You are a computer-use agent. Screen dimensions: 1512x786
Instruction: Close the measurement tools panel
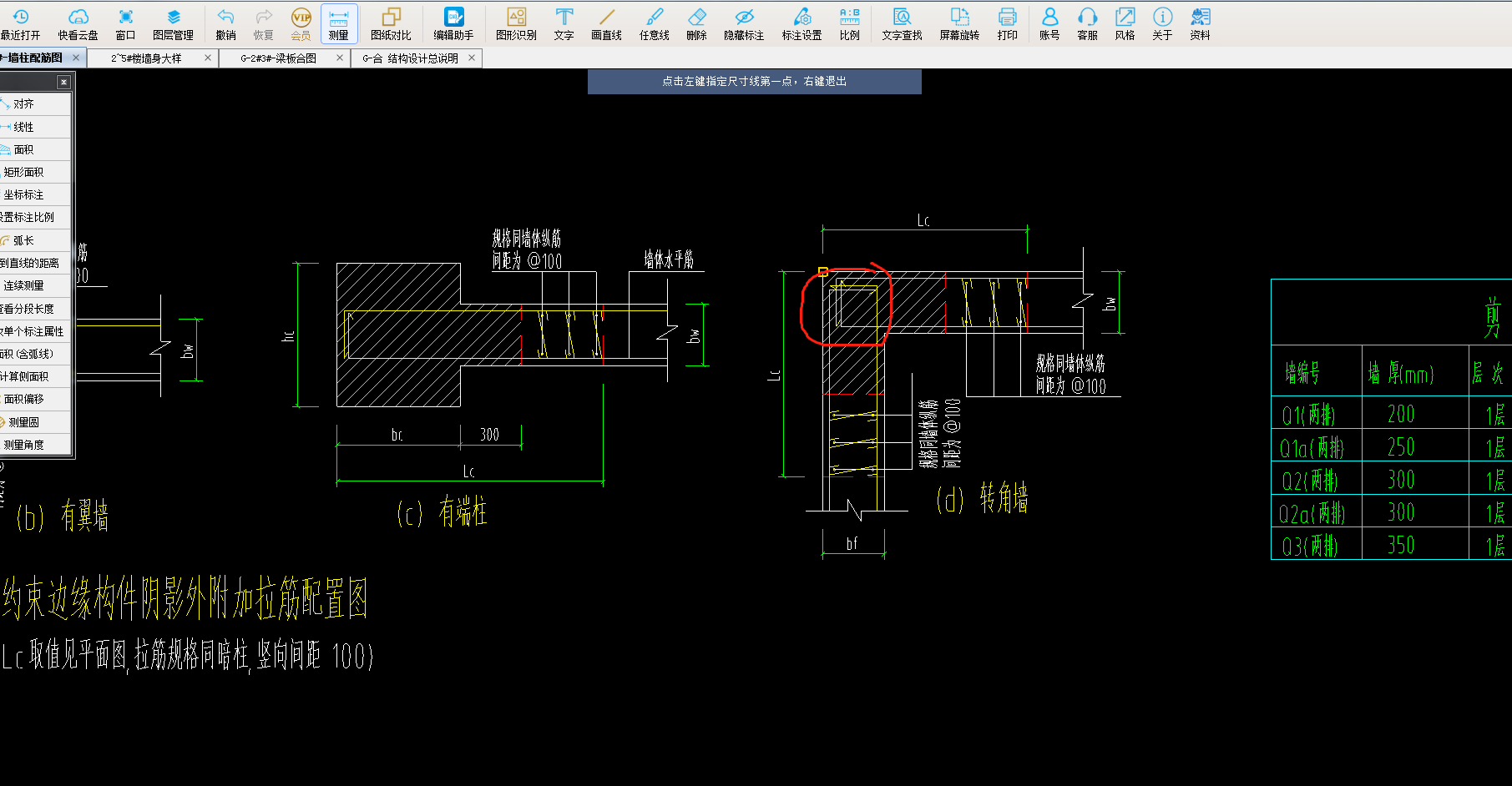click(x=63, y=82)
